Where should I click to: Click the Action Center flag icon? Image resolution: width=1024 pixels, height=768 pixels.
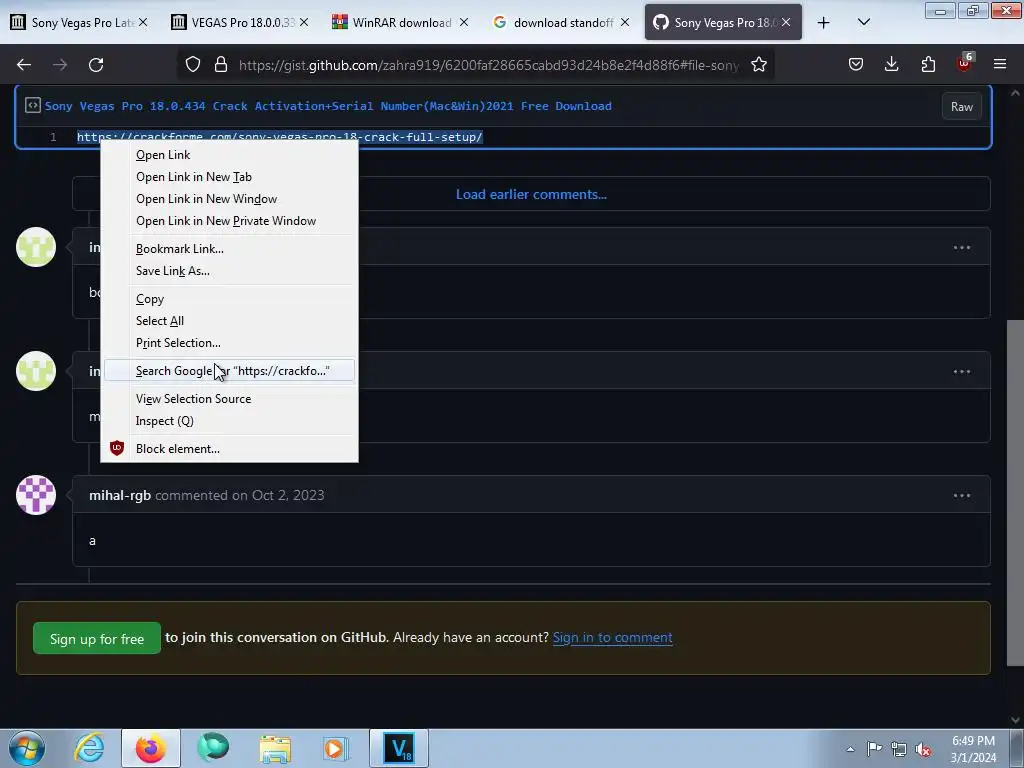pos(874,749)
